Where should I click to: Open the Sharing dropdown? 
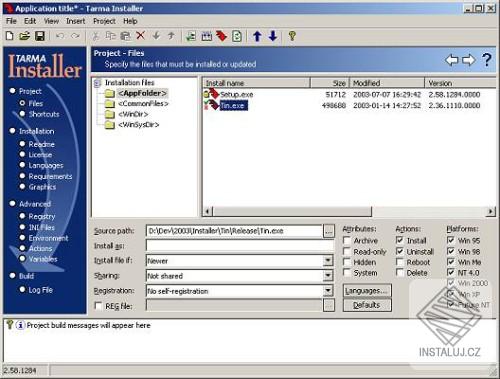pyautogui.click(x=328, y=276)
